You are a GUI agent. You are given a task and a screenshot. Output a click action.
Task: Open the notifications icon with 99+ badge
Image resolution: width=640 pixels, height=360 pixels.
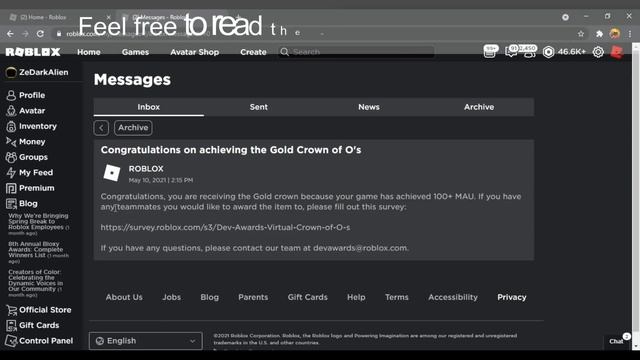[x=490, y=51]
